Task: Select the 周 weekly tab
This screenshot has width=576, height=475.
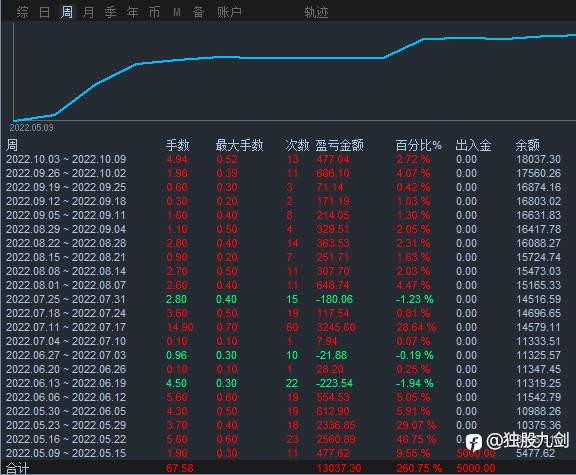Action: [66, 12]
